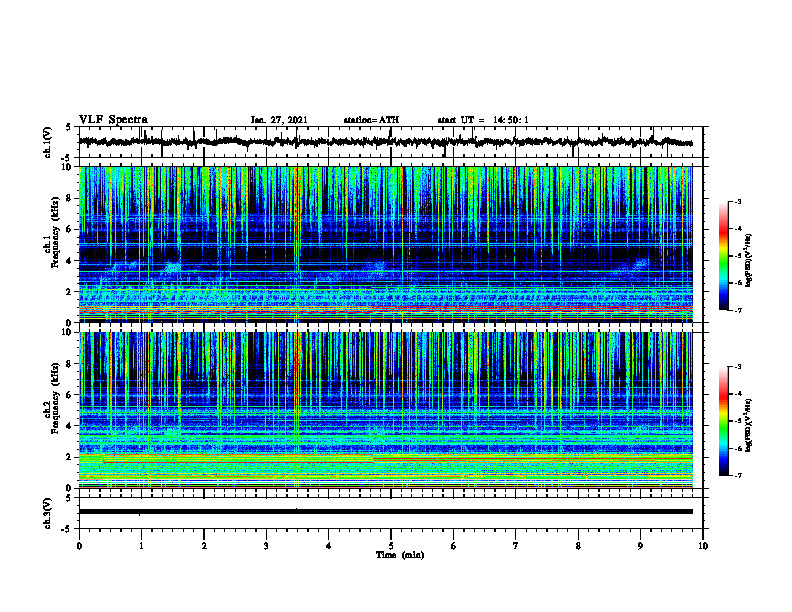The height and width of the screenshot is (612, 792).
Task: Click the ch.1 spectrogram color scale bar
Action: (x=723, y=256)
